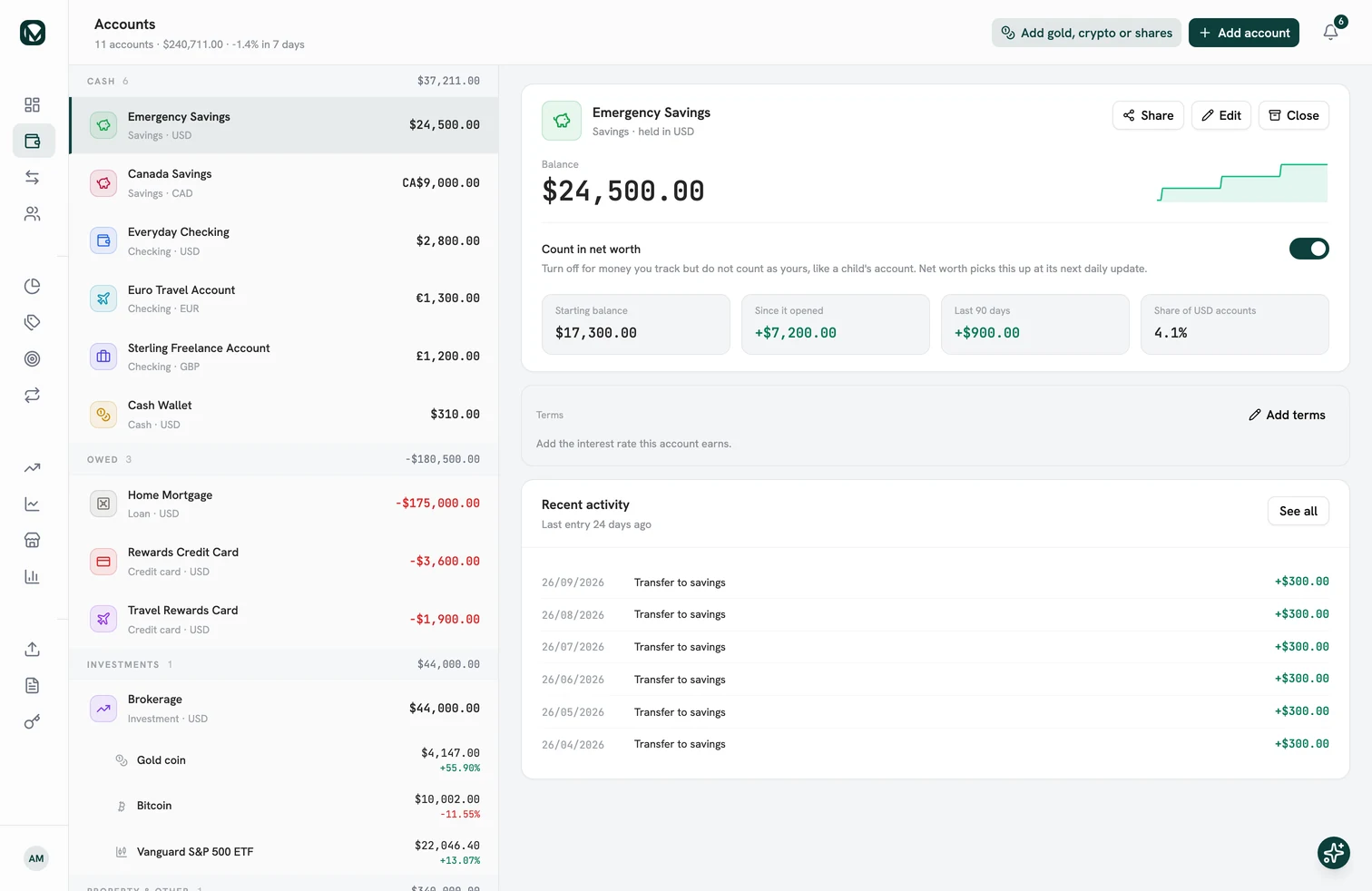Click the upload icon in sidebar
The image size is (1372, 891).
33,650
